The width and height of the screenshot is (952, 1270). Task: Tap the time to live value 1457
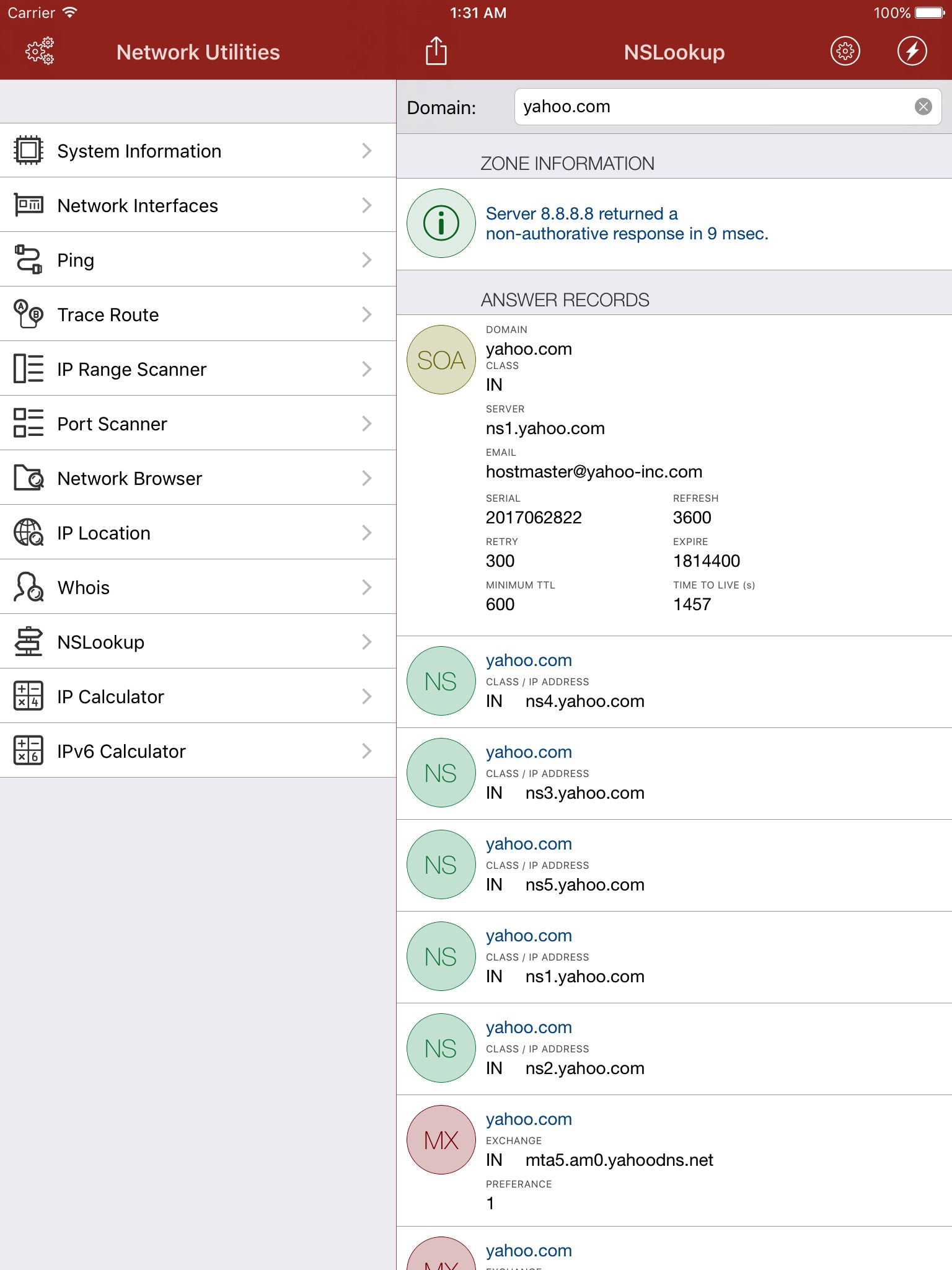pos(692,605)
